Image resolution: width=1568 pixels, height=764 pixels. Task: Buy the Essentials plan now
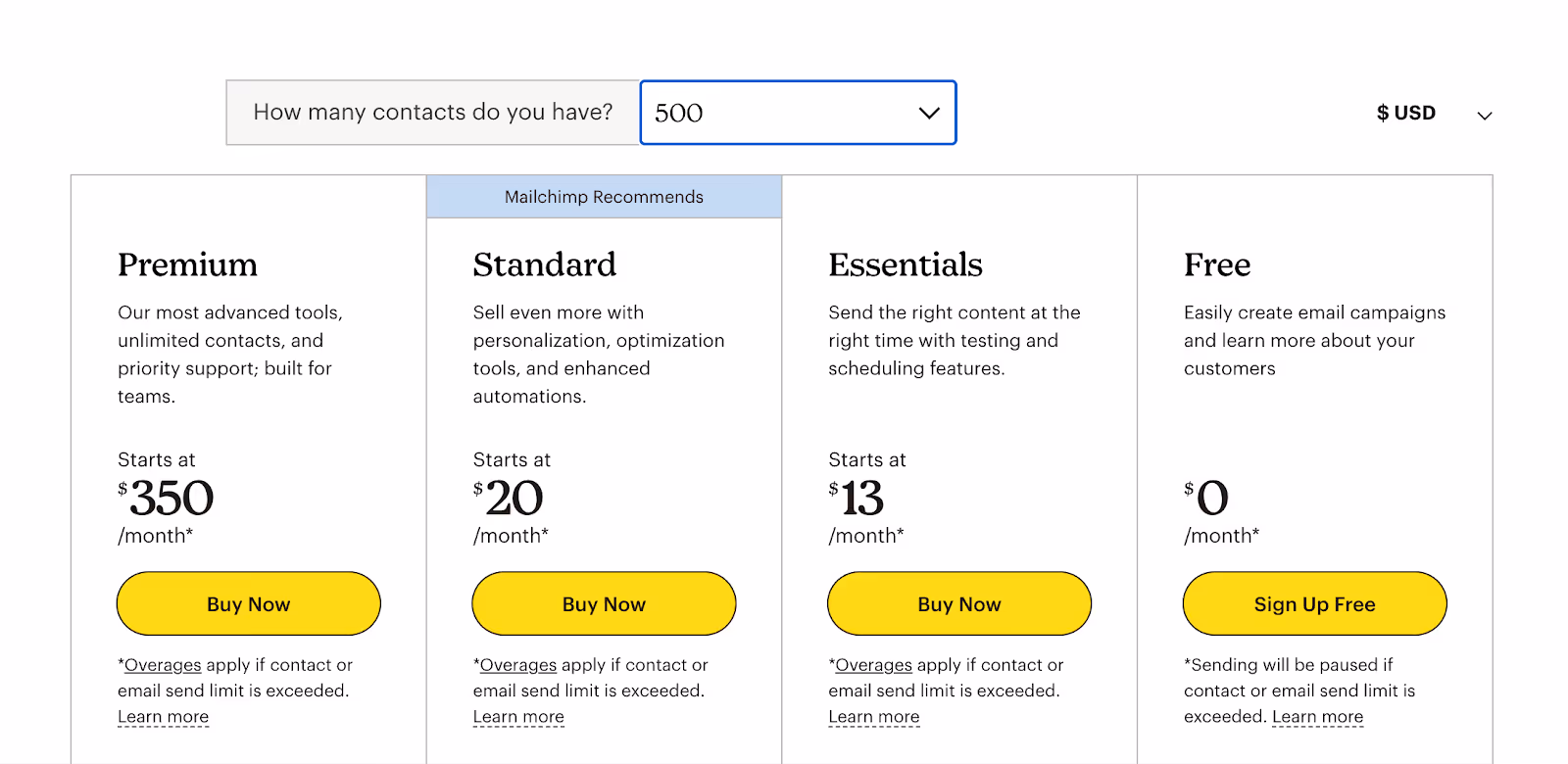coord(959,603)
